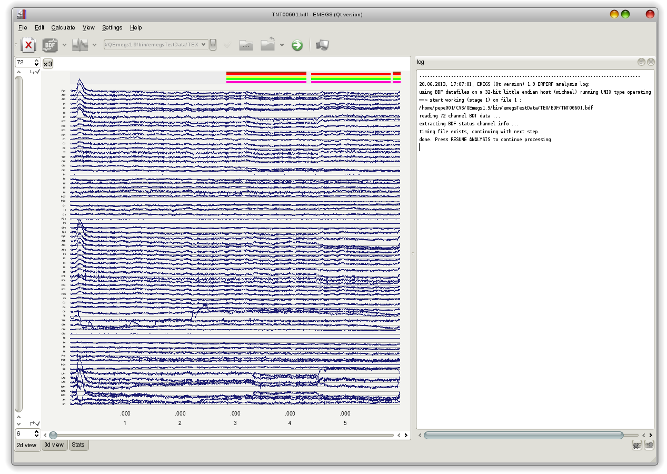Switch to the Stats tab
Image resolution: width=667 pixels, height=474 pixels.
[79, 444]
